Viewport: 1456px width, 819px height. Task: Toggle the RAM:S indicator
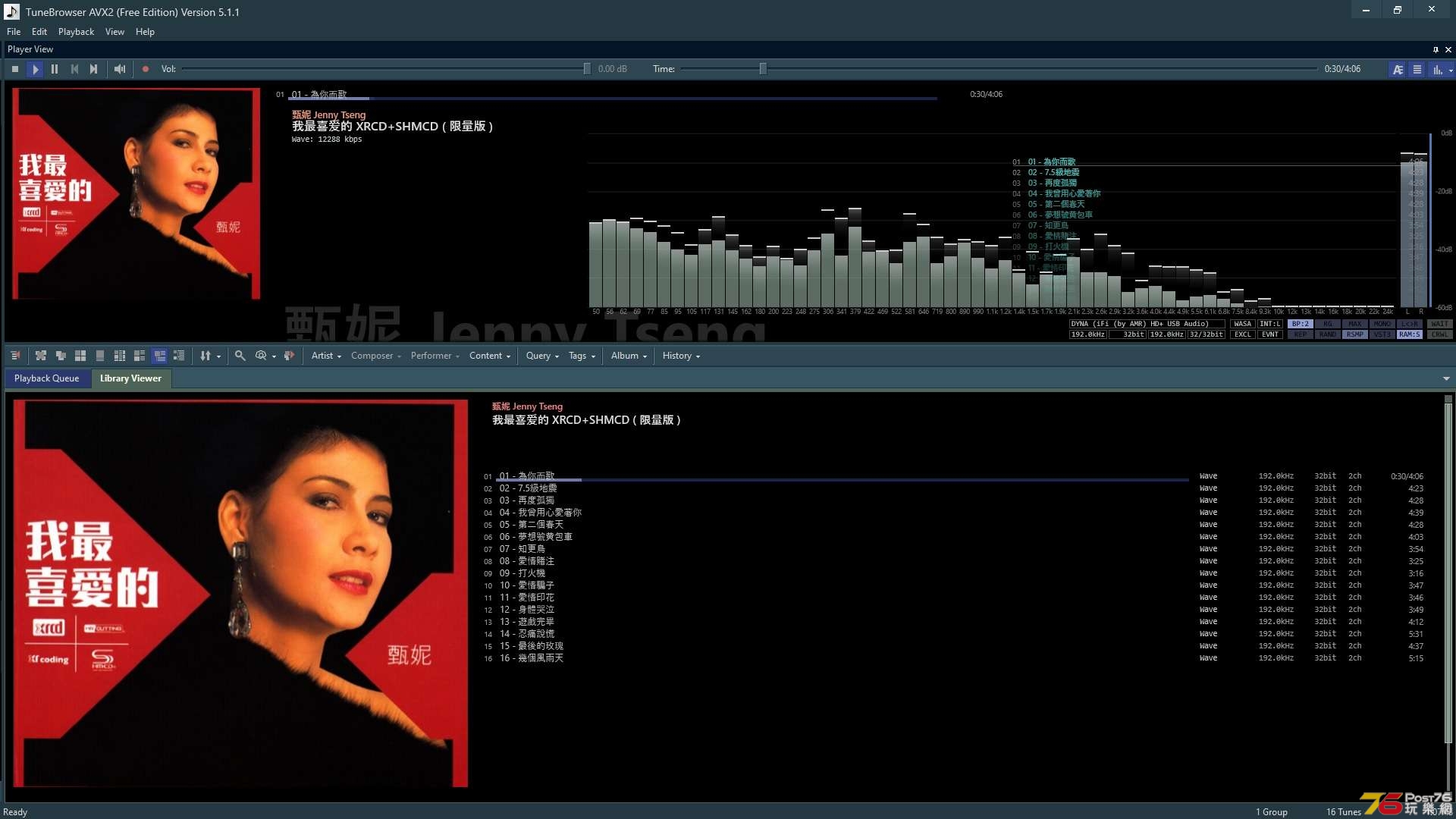point(1410,334)
